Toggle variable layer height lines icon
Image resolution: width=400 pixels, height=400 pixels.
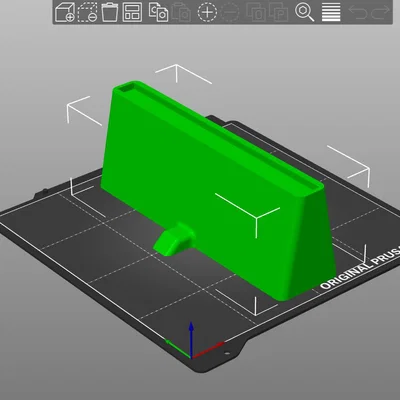pos(331,12)
